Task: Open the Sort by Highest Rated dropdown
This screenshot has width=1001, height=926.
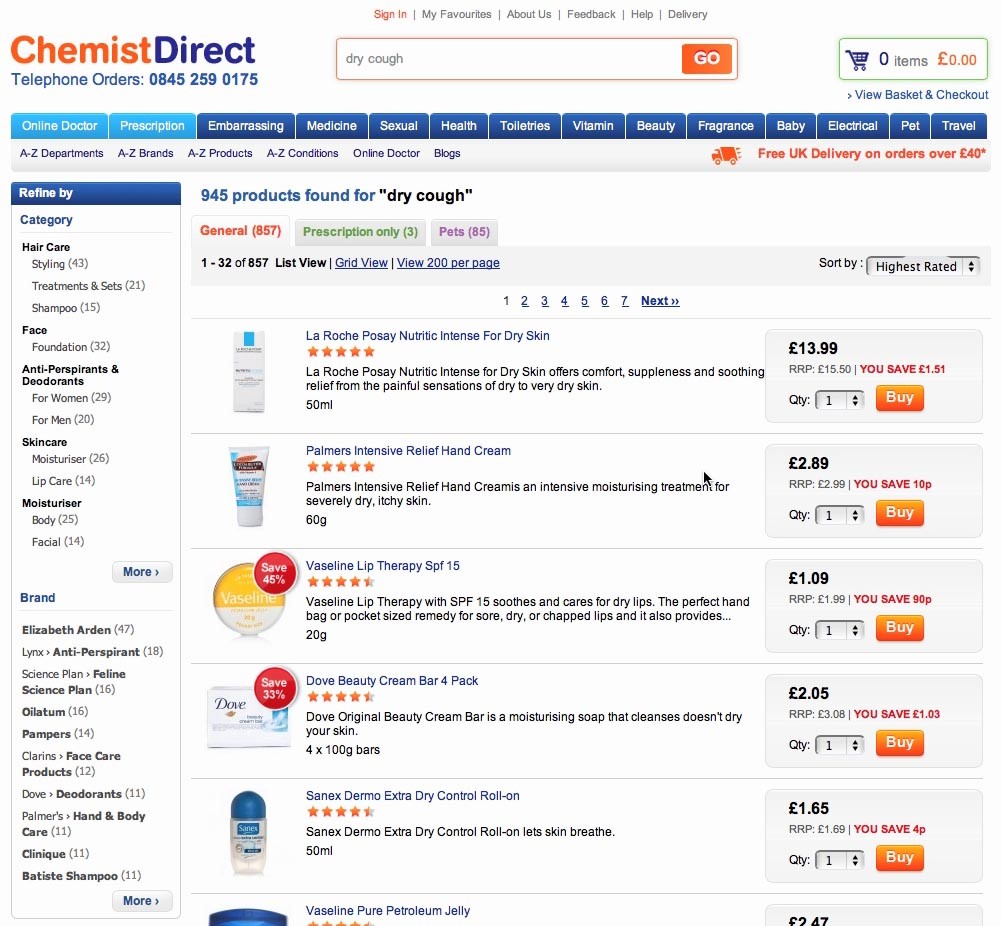Action: [924, 266]
